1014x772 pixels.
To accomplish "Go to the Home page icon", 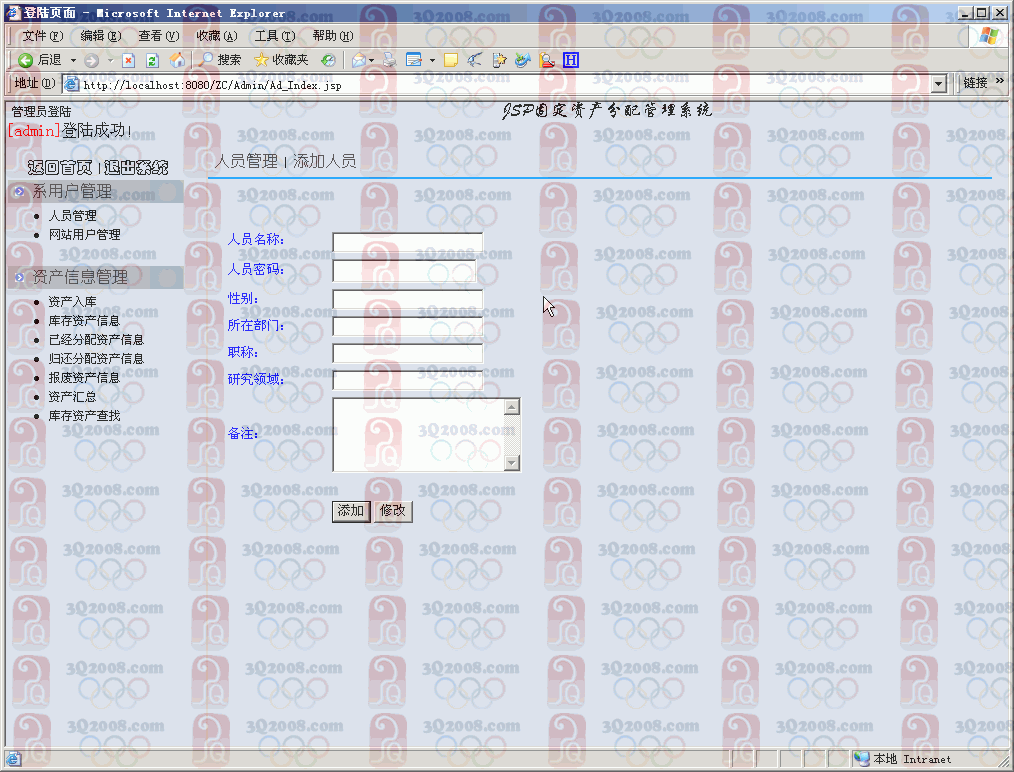I will [177, 60].
